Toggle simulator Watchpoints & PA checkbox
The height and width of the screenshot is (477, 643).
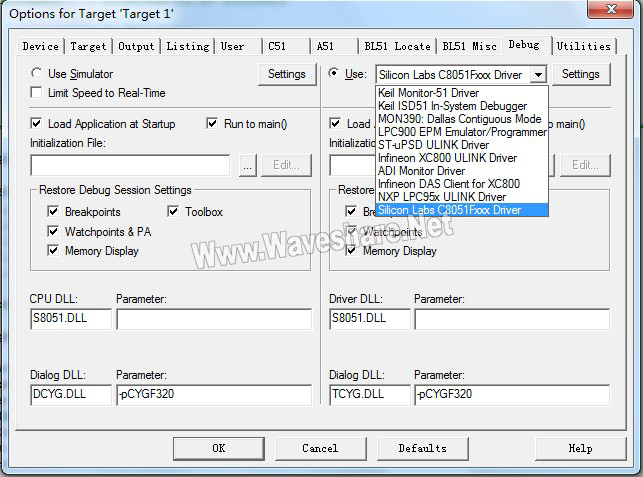(x=53, y=231)
